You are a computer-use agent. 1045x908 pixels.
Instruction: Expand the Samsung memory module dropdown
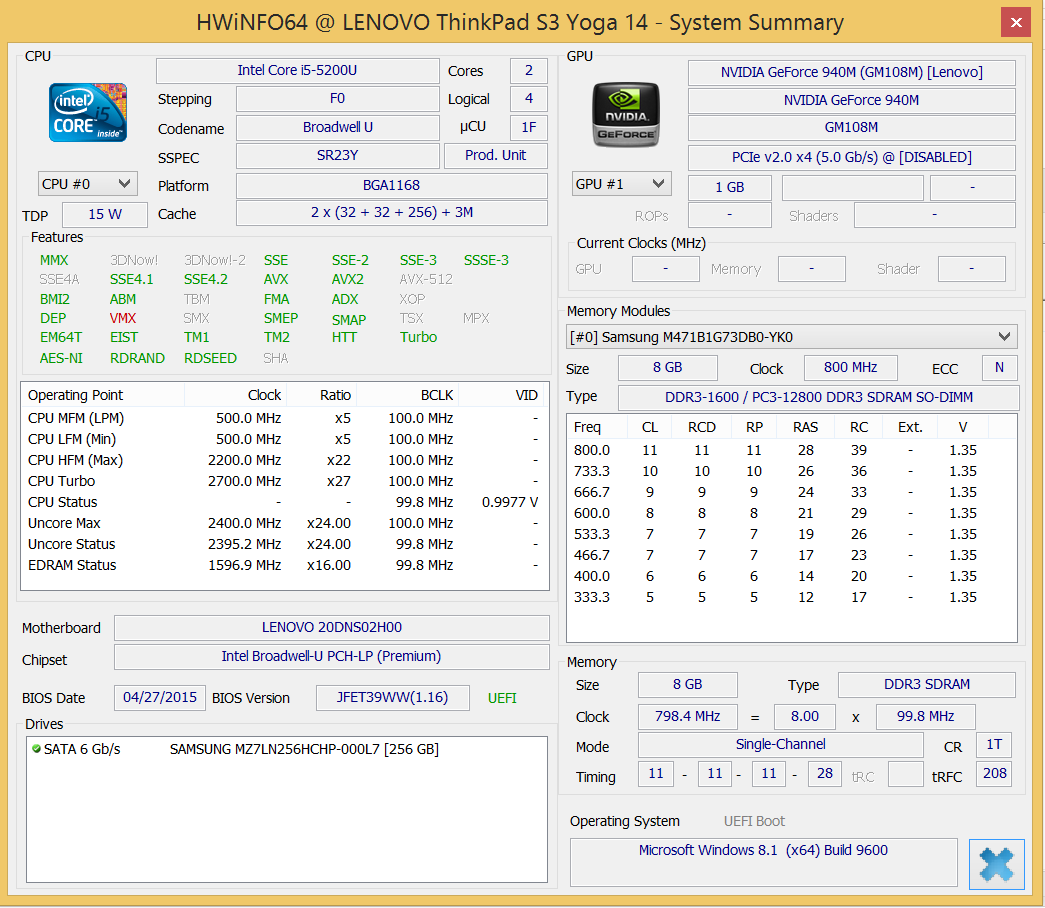pyautogui.click(x=791, y=337)
